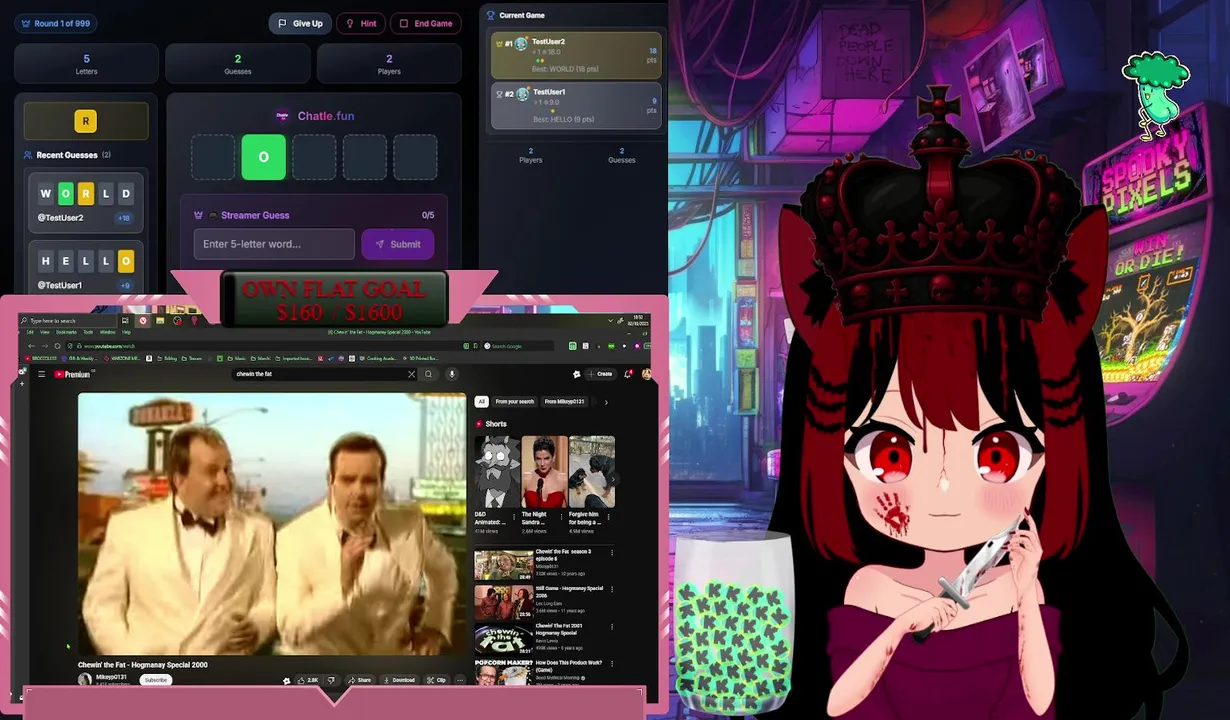Image resolution: width=1230 pixels, height=720 pixels.
Task: Open the browser Window menu
Action: tap(108, 332)
